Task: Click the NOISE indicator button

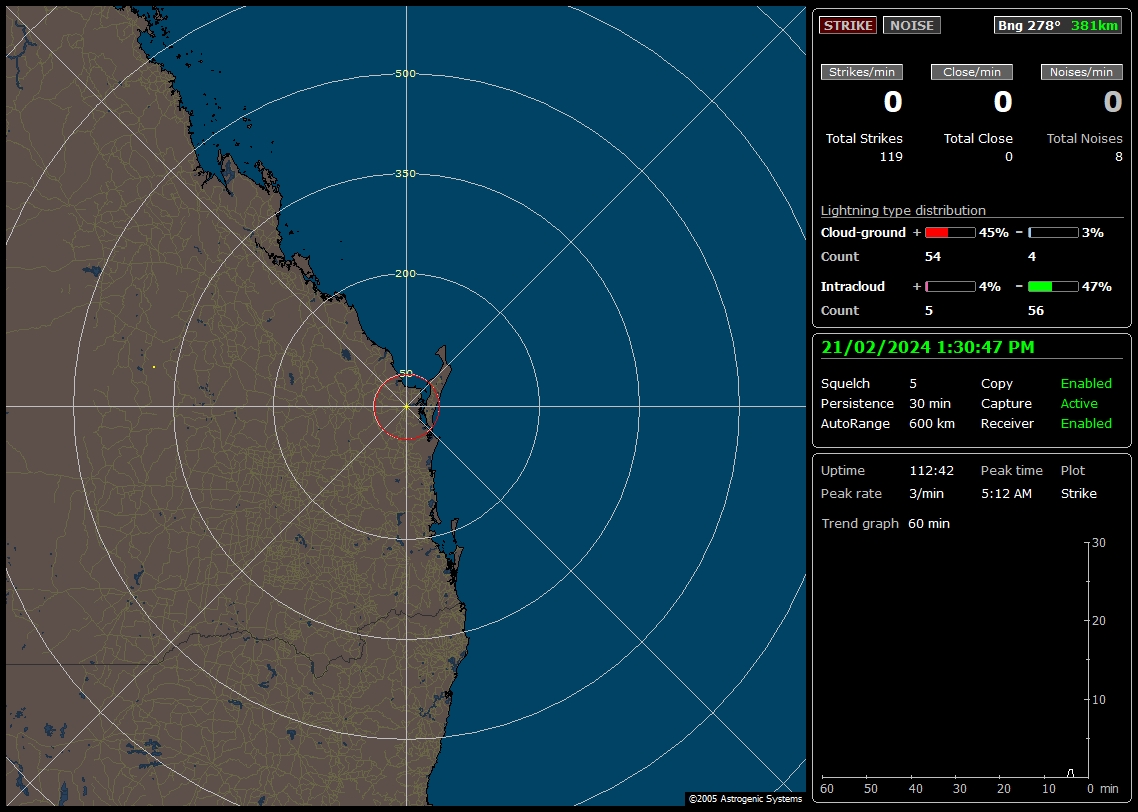Action: click(912, 25)
